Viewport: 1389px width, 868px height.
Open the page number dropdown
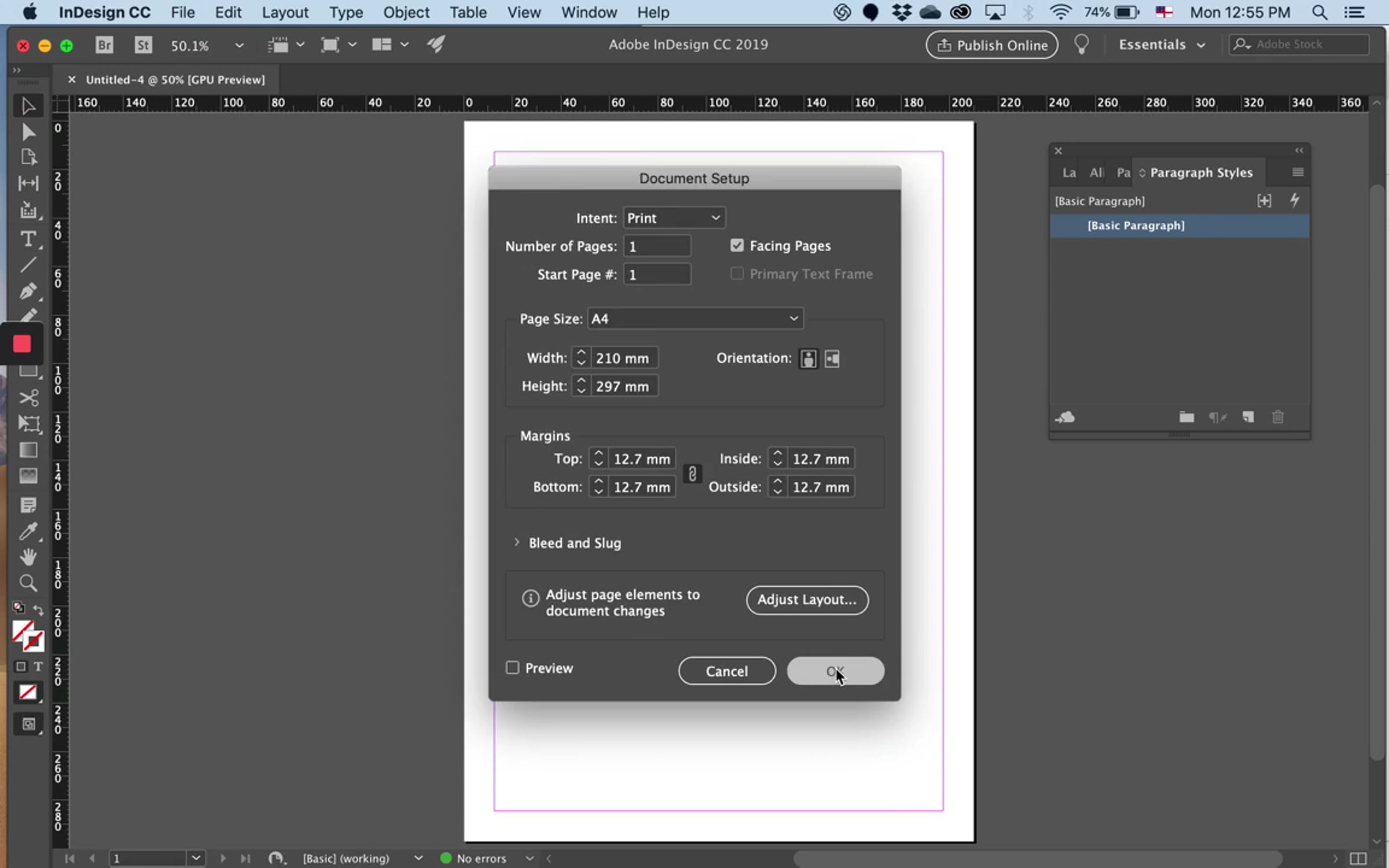(x=196, y=858)
